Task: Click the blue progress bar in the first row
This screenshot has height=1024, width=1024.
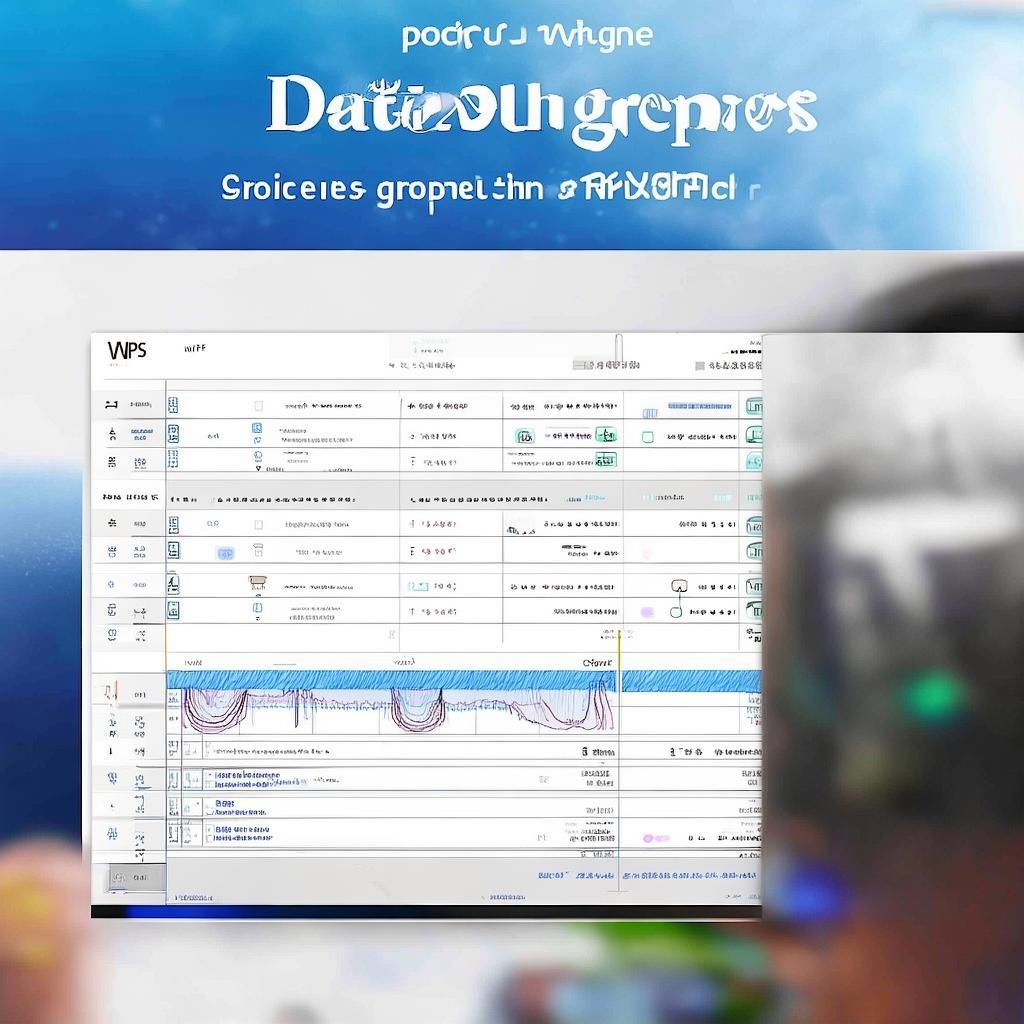Action: click(x=699, y=406)
